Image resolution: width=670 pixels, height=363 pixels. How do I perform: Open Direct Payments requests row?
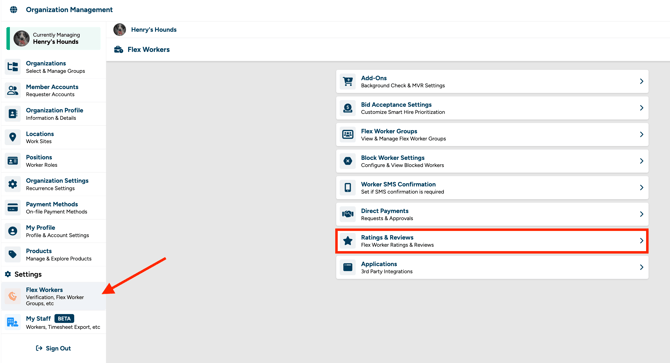pyautogui.click(x=492, y=214)
